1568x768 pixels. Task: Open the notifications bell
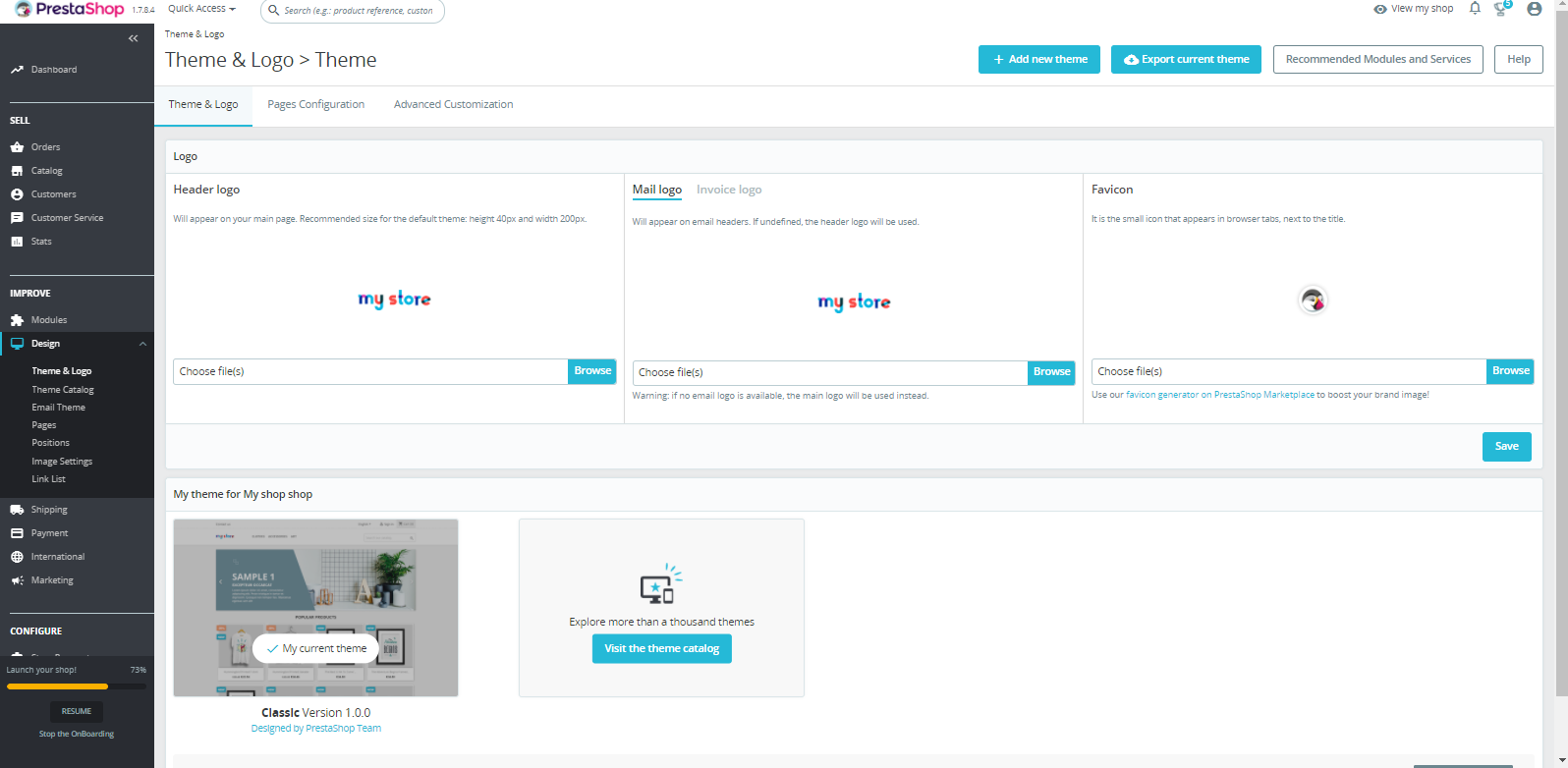pos(1475,8)
